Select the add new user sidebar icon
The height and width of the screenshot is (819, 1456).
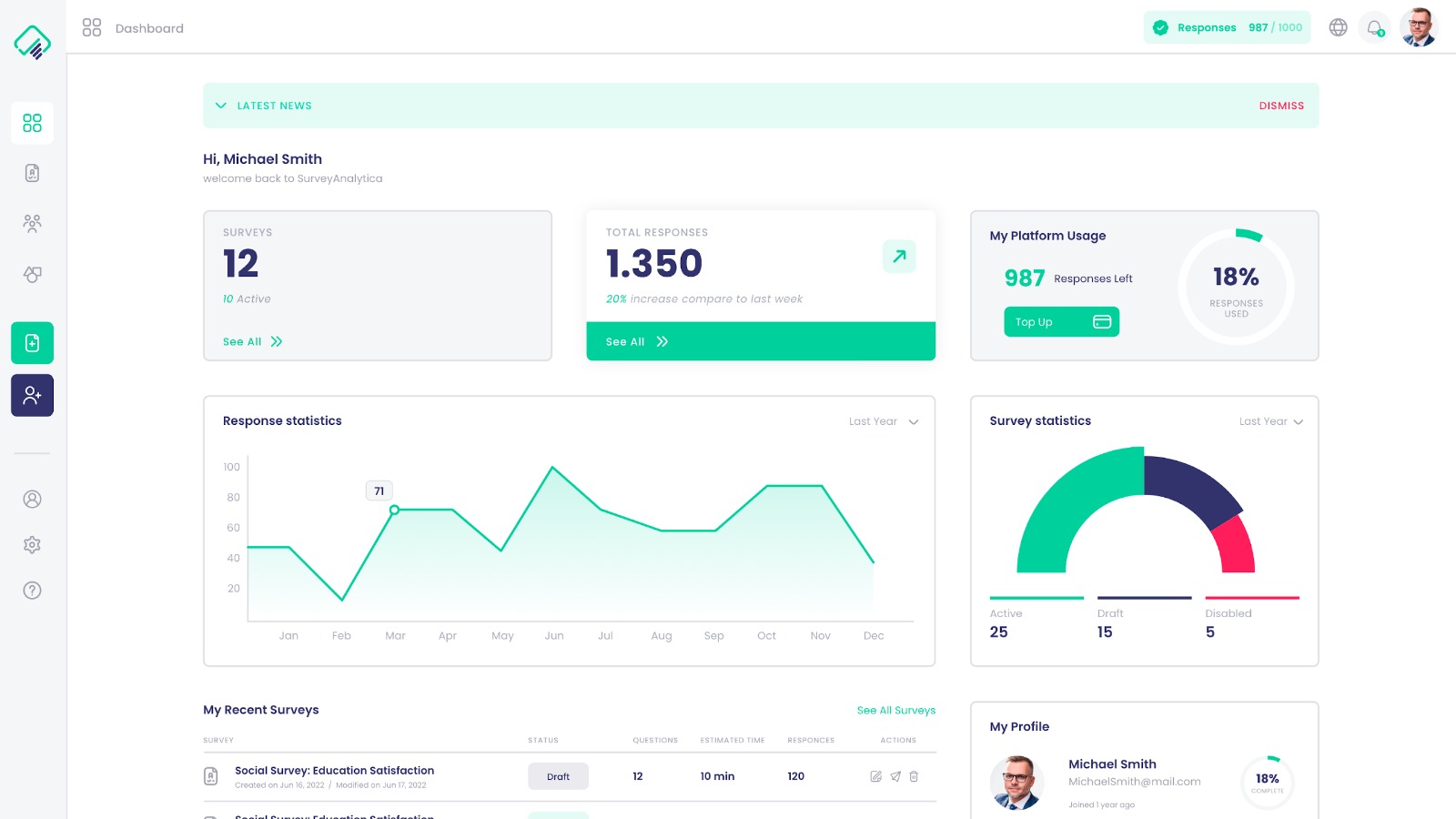pyautogui.click(x=32, y=395)
